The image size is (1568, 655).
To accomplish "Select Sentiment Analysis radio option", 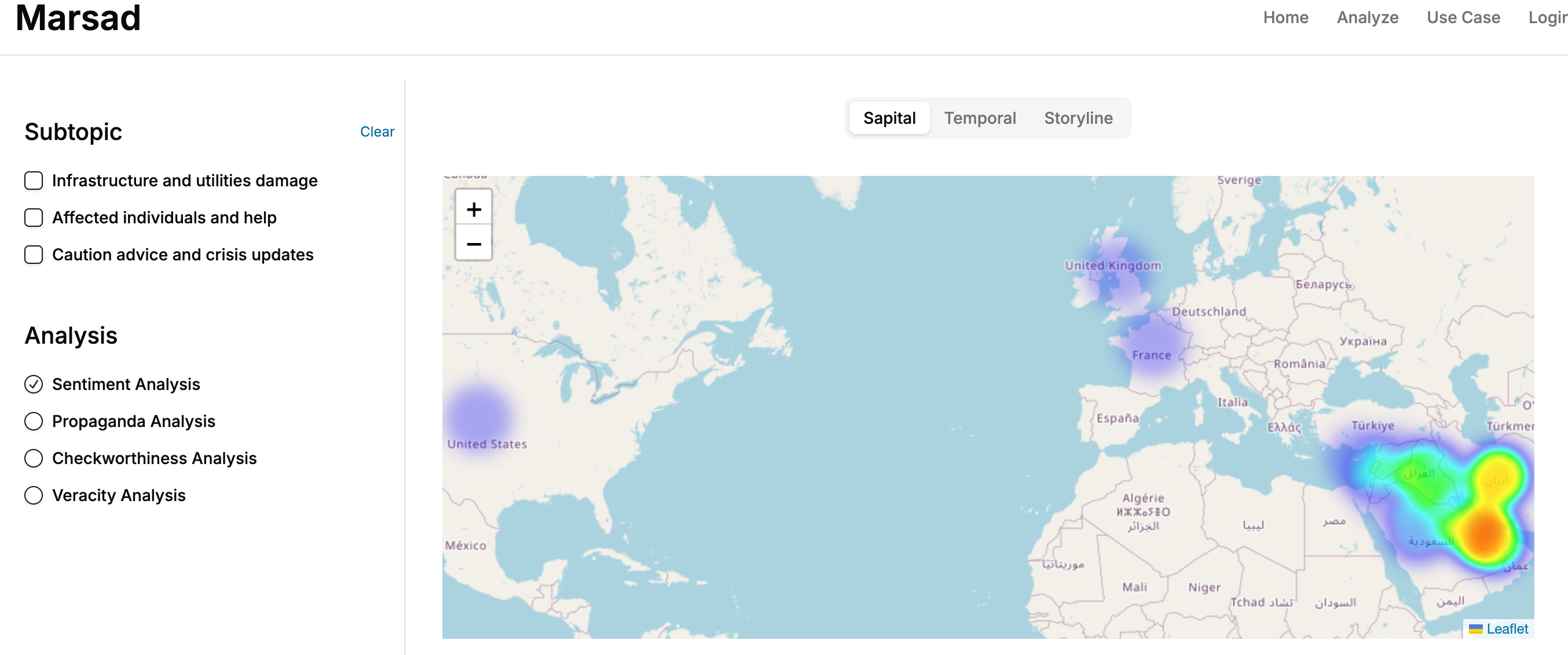I will [x=34, y=384].
